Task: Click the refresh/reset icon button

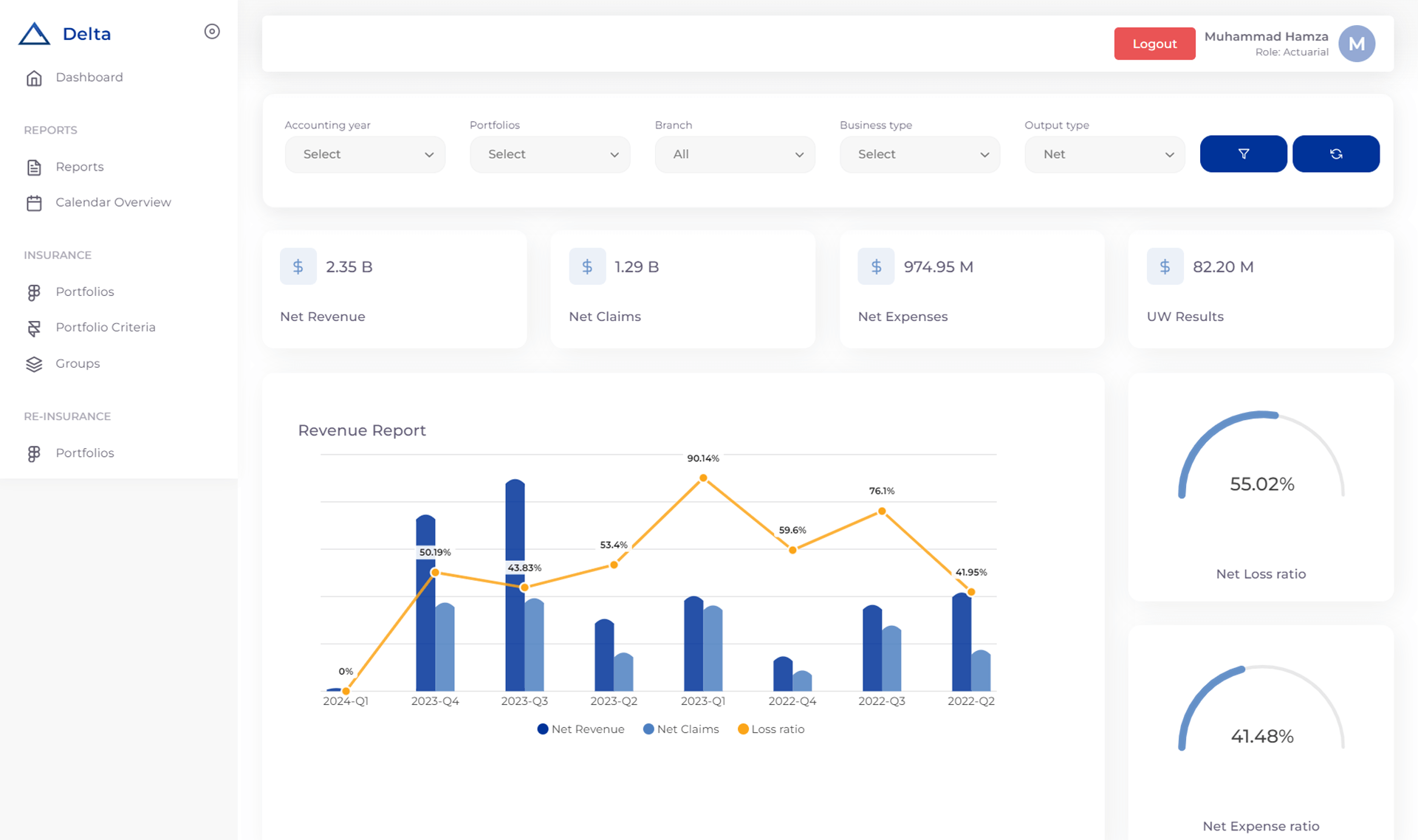Action: [1336, 153]
